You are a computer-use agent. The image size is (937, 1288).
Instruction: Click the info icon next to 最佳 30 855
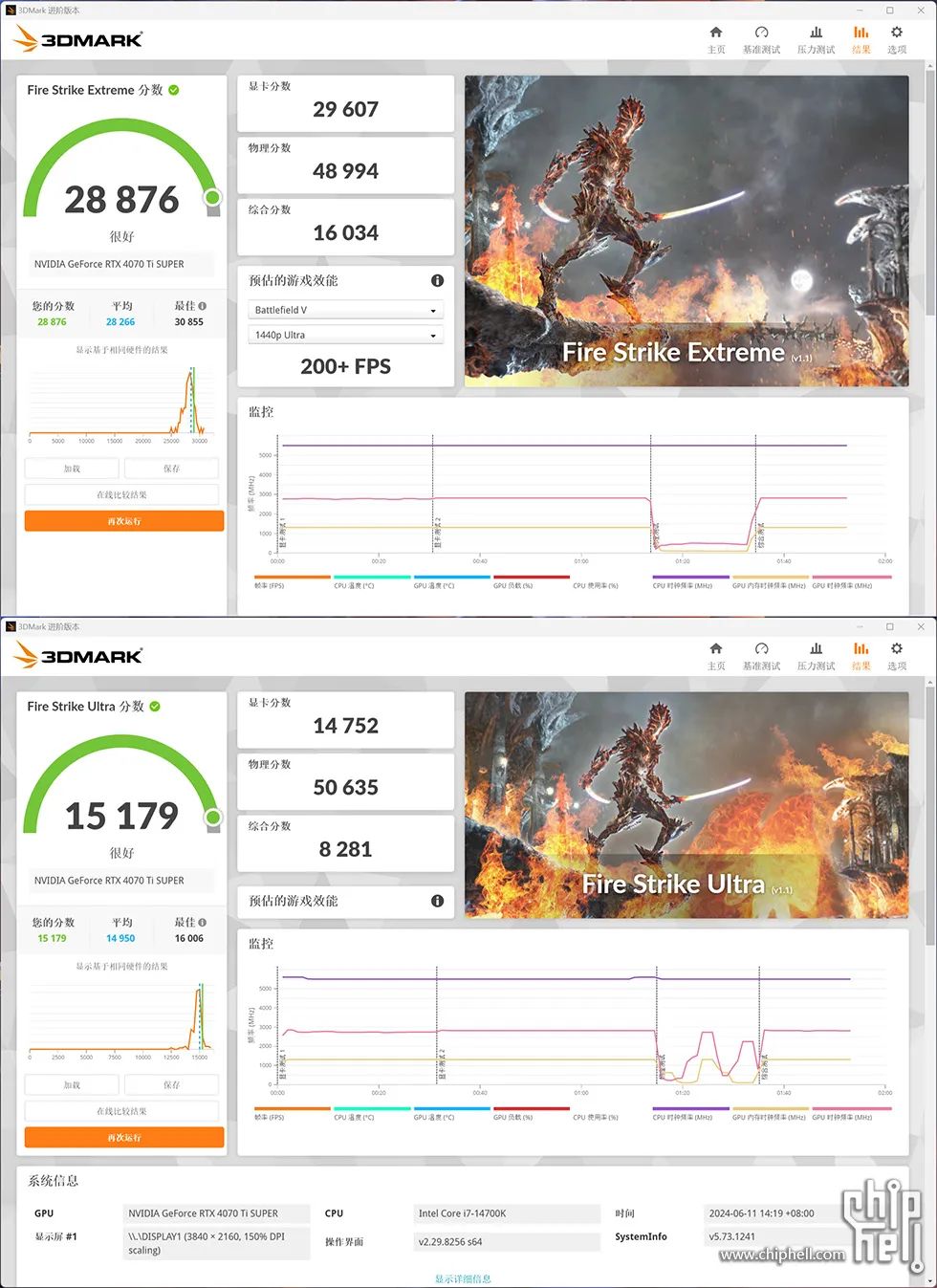click(x=202, y=306)
